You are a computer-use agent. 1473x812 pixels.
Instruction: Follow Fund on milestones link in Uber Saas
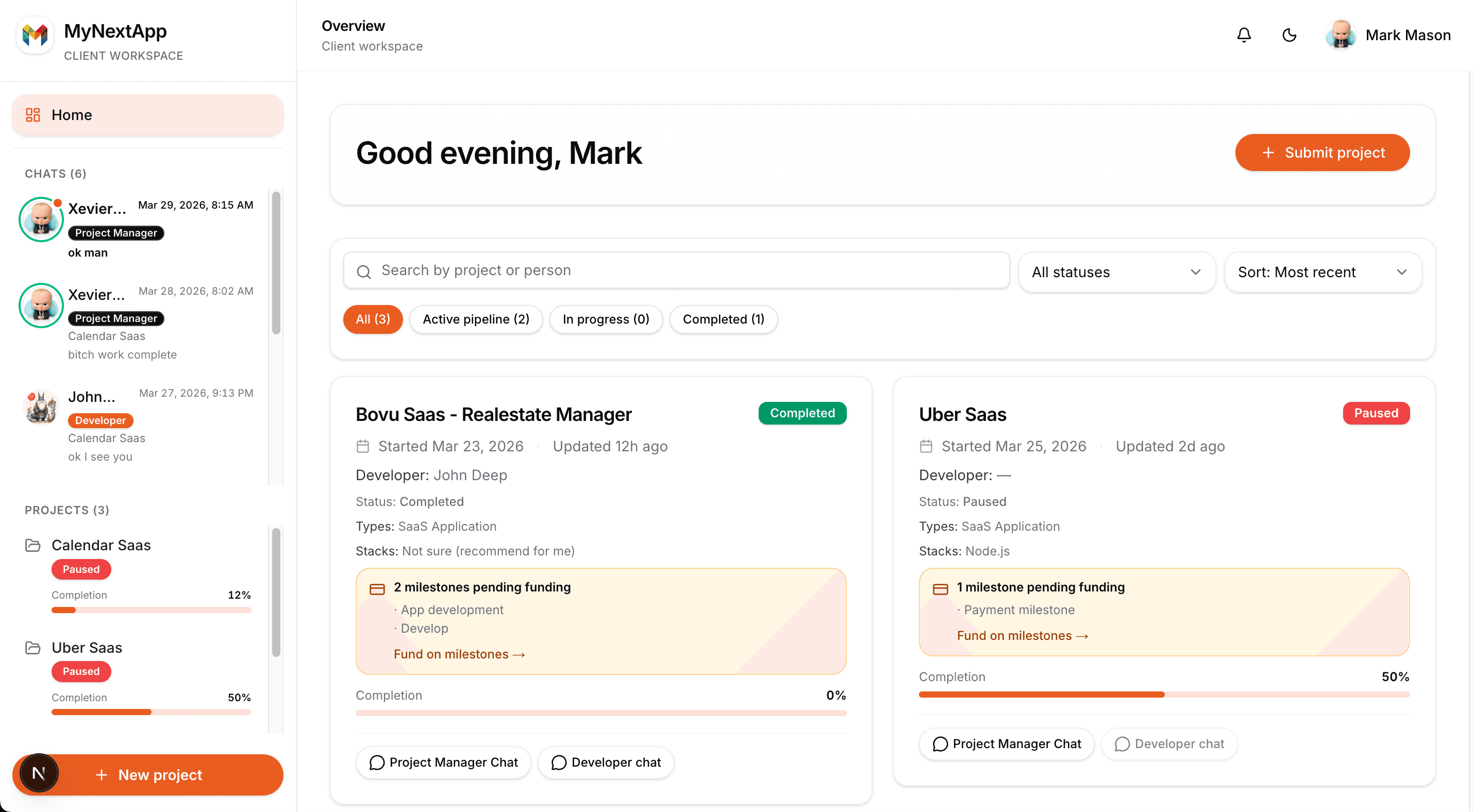click(x=1022, y=635)
